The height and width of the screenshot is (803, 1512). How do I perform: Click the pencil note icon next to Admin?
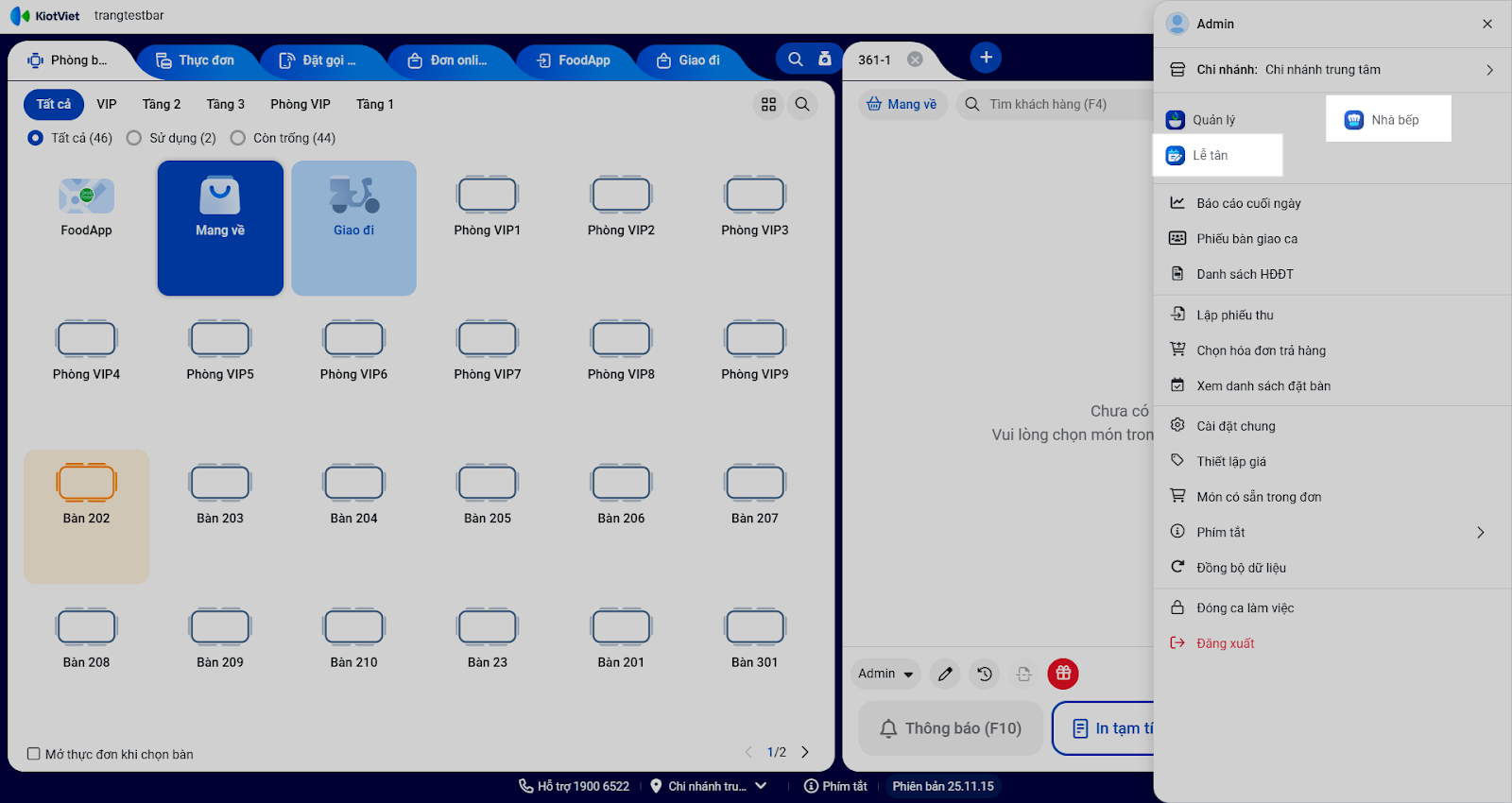click(945, 674)
